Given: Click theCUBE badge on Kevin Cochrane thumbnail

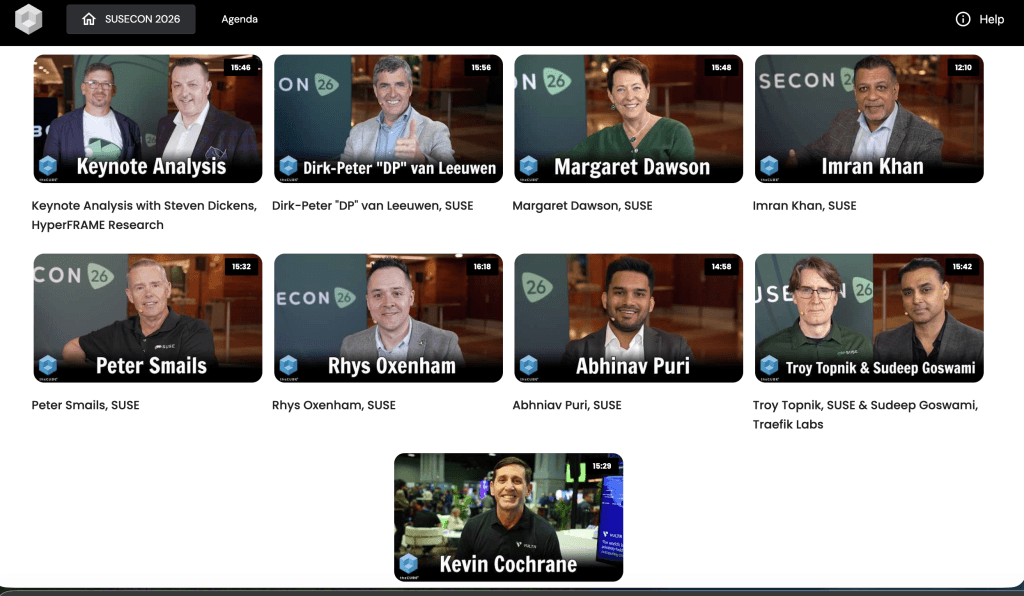Looking at the screenshot, I should click(x=409, y=565).
